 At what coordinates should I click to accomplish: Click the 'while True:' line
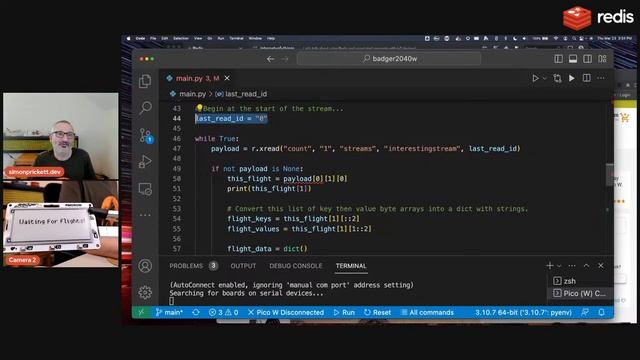click(217, 138)
